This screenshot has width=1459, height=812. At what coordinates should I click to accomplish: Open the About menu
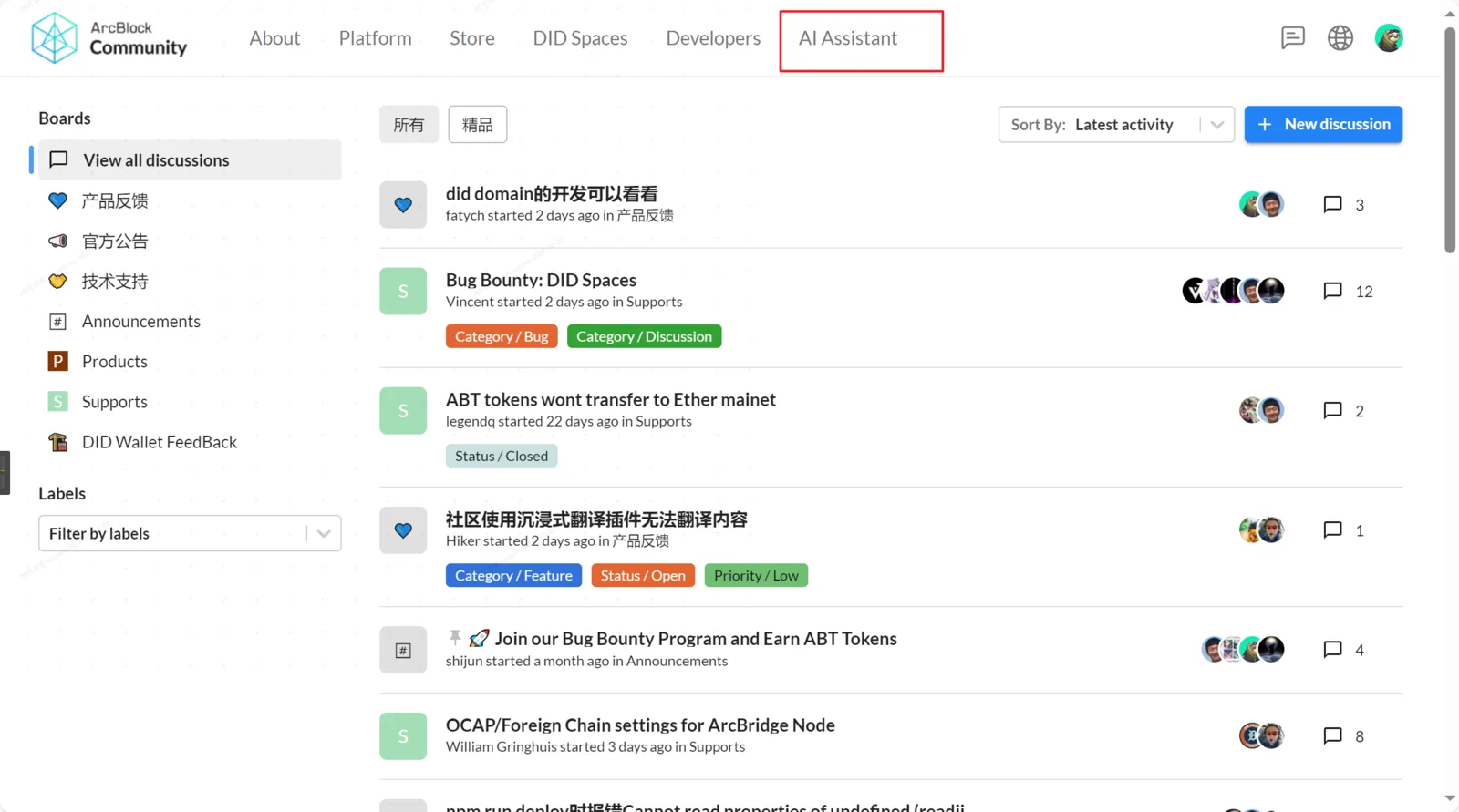pyautogui.click(x=274, y=38)
